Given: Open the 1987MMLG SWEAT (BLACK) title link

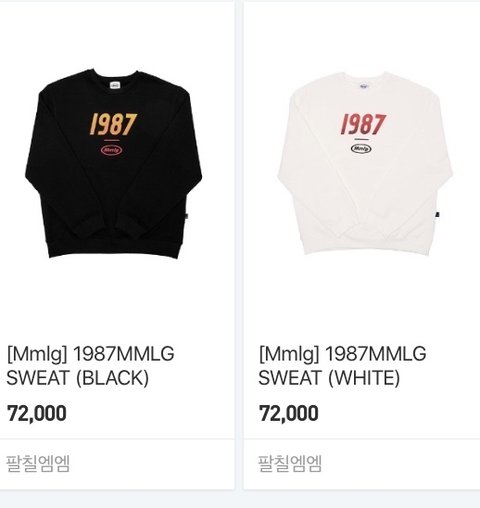Looking at the screenshot, I should click(90, 366).
